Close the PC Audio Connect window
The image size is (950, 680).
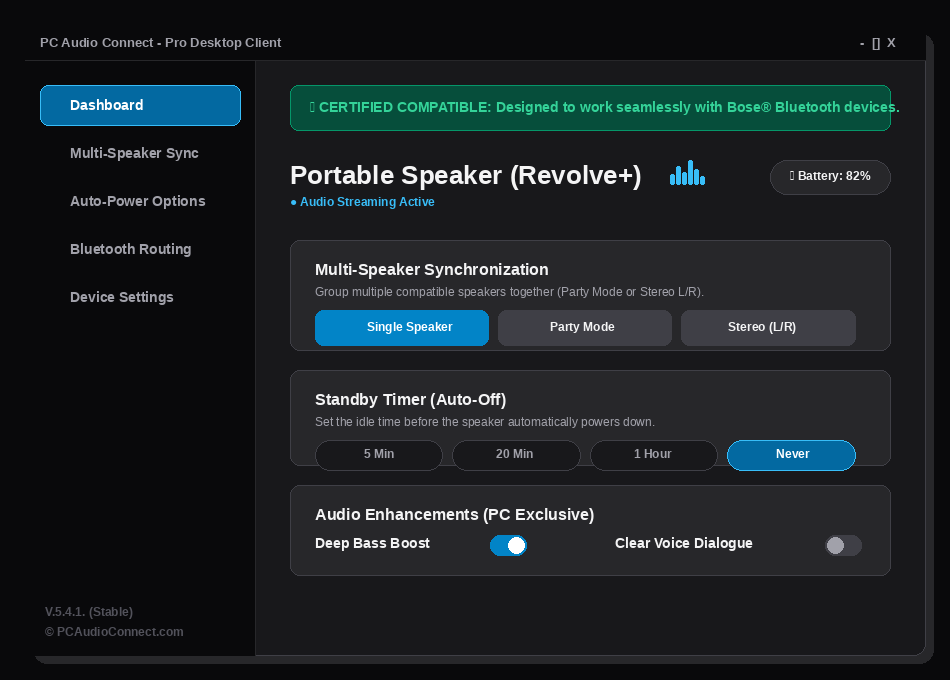pyautogui.click(x=891, y=43)
